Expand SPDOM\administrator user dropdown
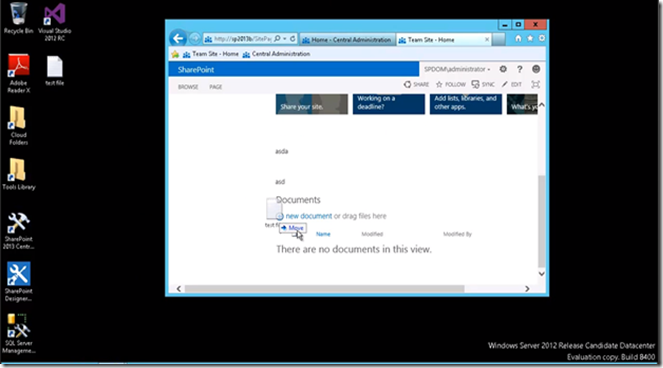The image size is (663, 368). (457, 69)
